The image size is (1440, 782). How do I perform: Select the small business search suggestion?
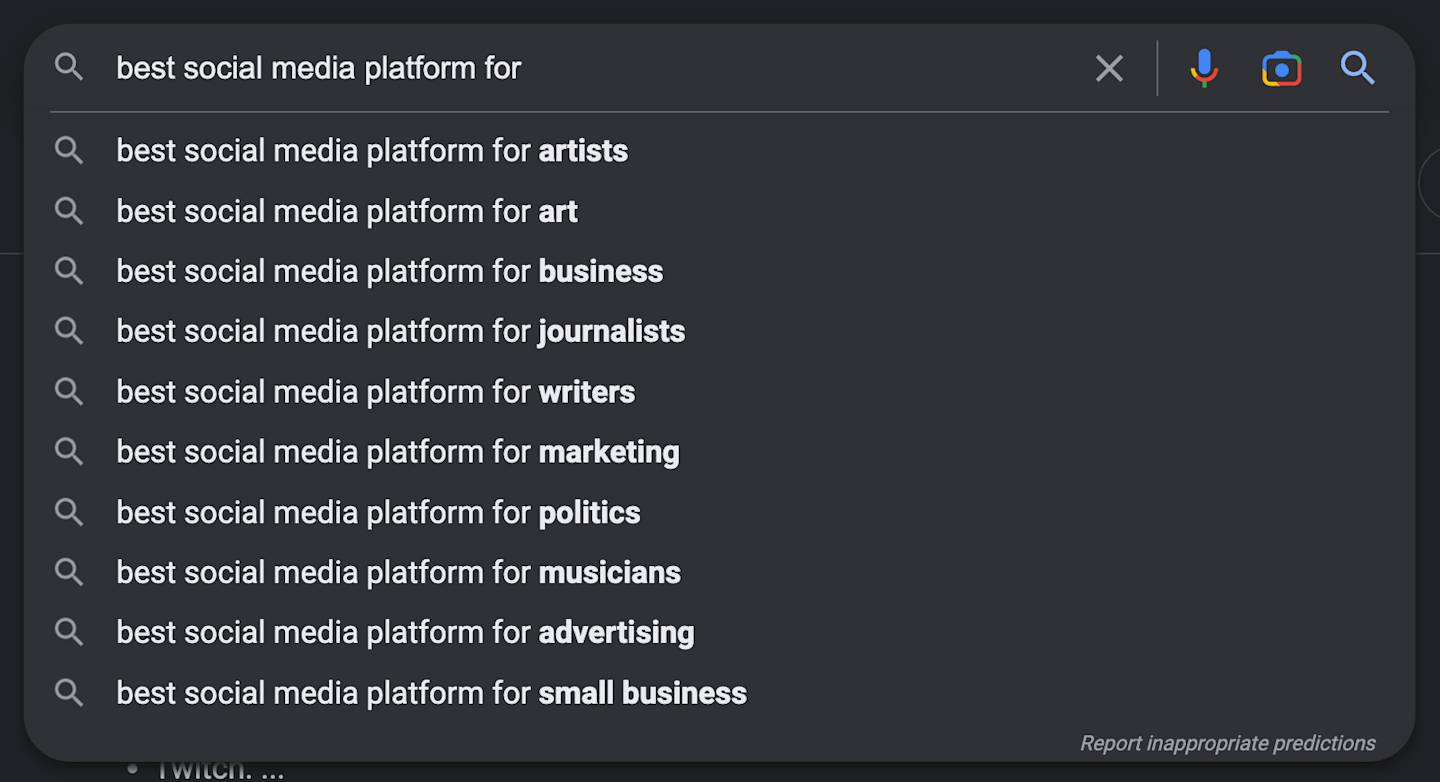431,692
